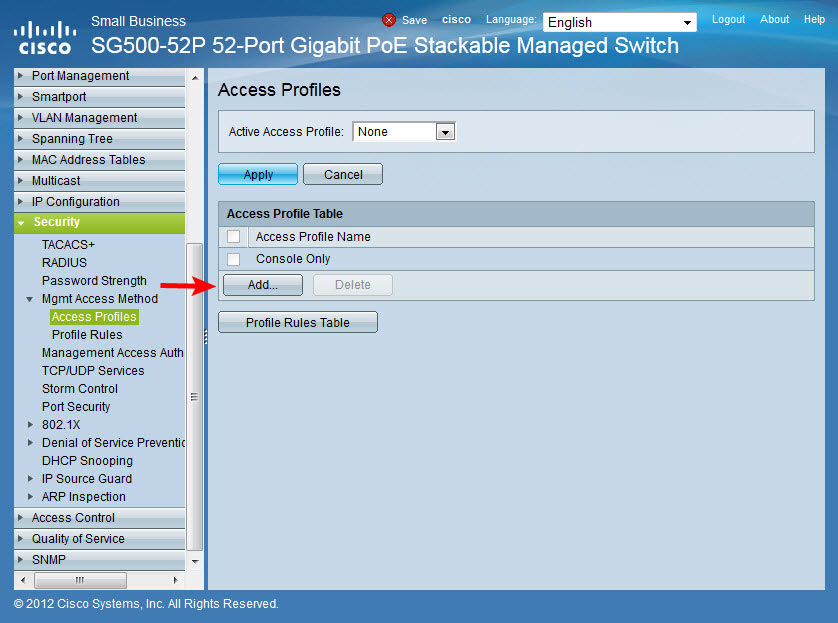Expand the Quality of Service menu

pos(99,539)
